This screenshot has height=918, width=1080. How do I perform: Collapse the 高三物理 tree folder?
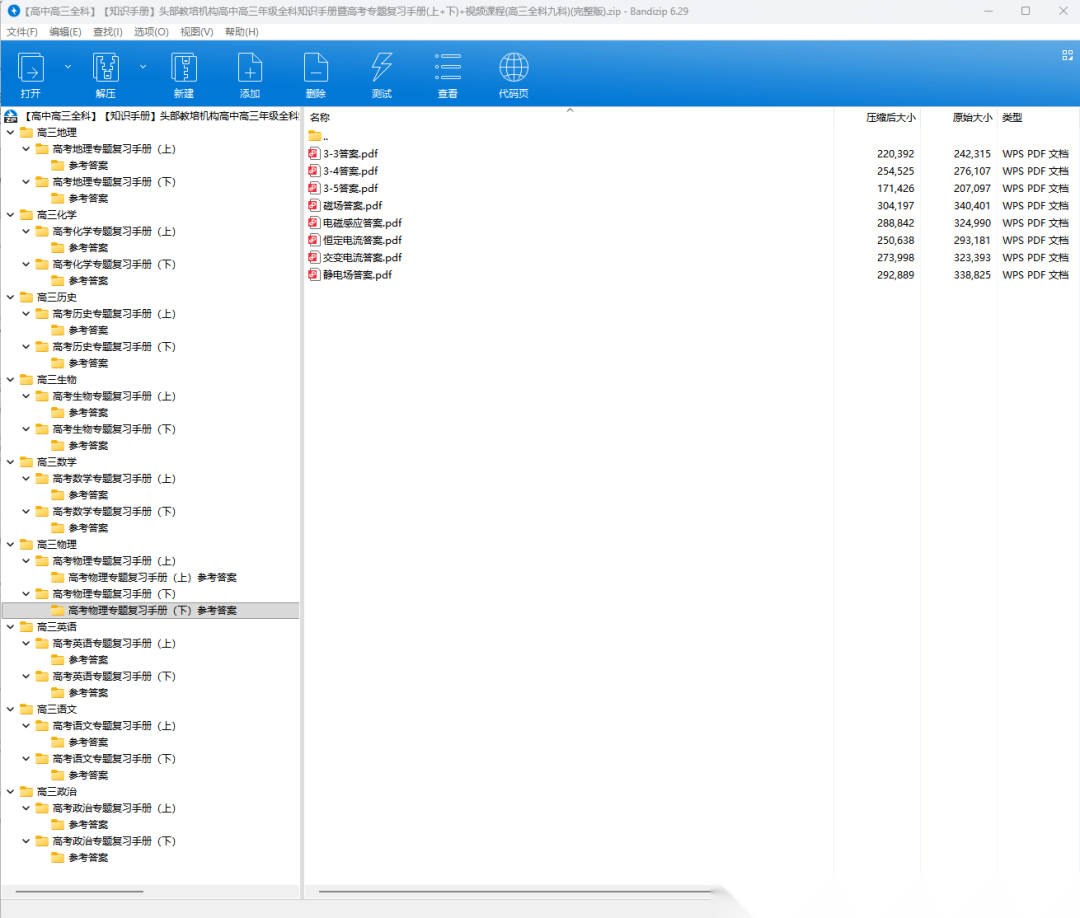(10, 545)
